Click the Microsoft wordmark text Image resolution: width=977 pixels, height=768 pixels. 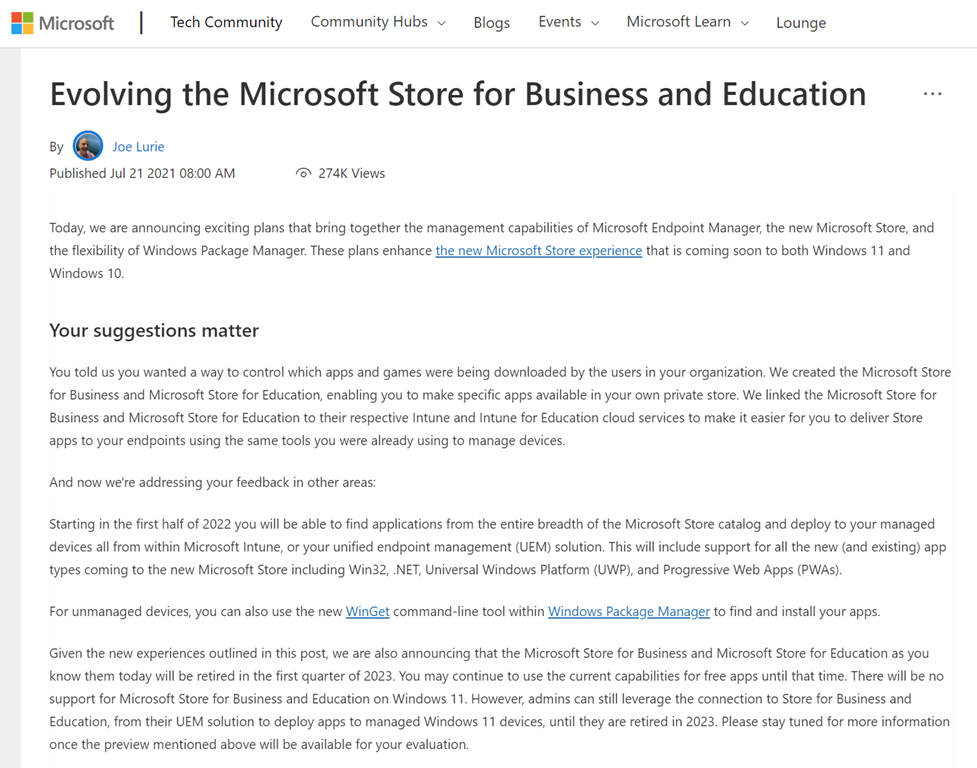tap(77, 22)
